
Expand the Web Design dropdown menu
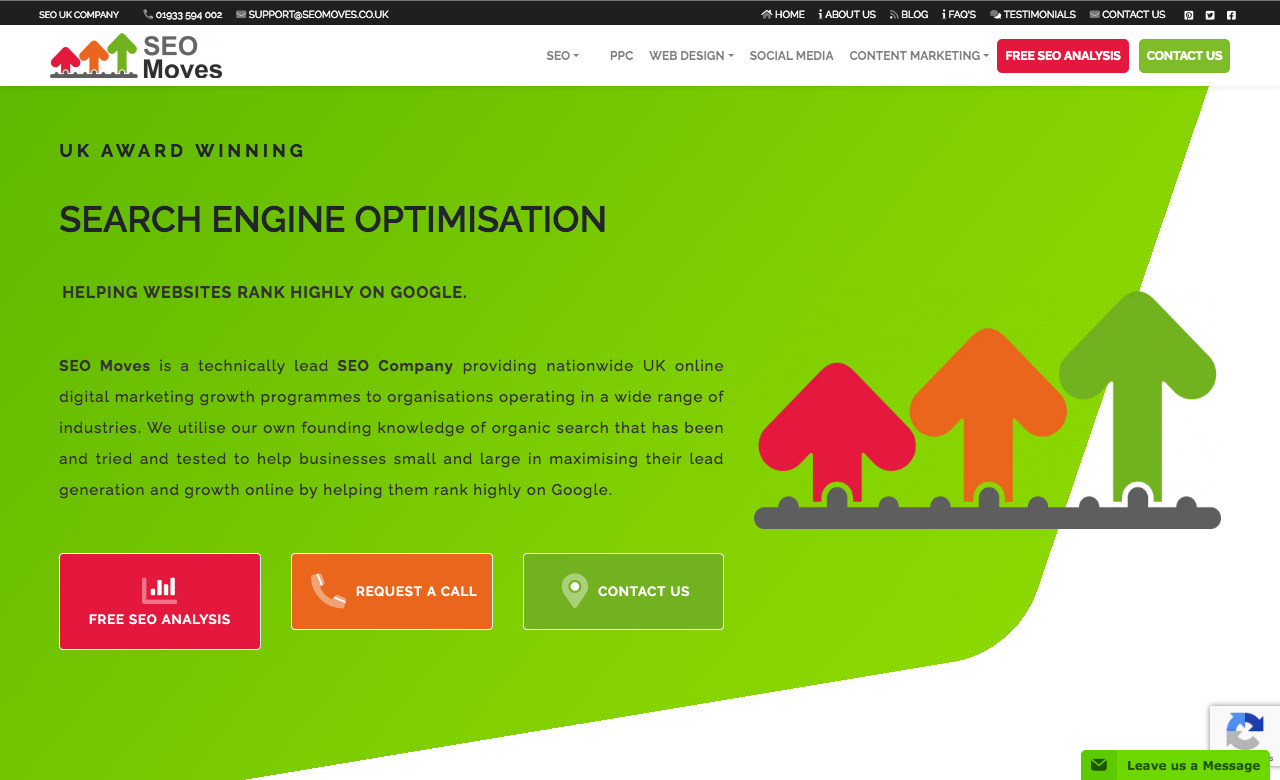point(691,56)
